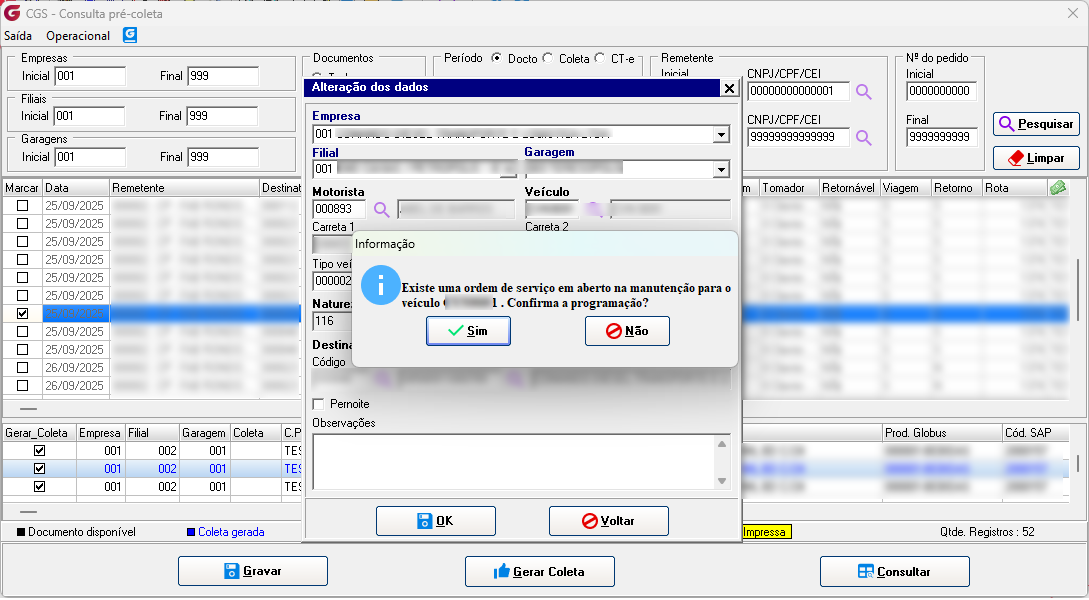1089x600 pixels.
Task: Click the Natureza field showing 116
Action: tap(333, 322)
